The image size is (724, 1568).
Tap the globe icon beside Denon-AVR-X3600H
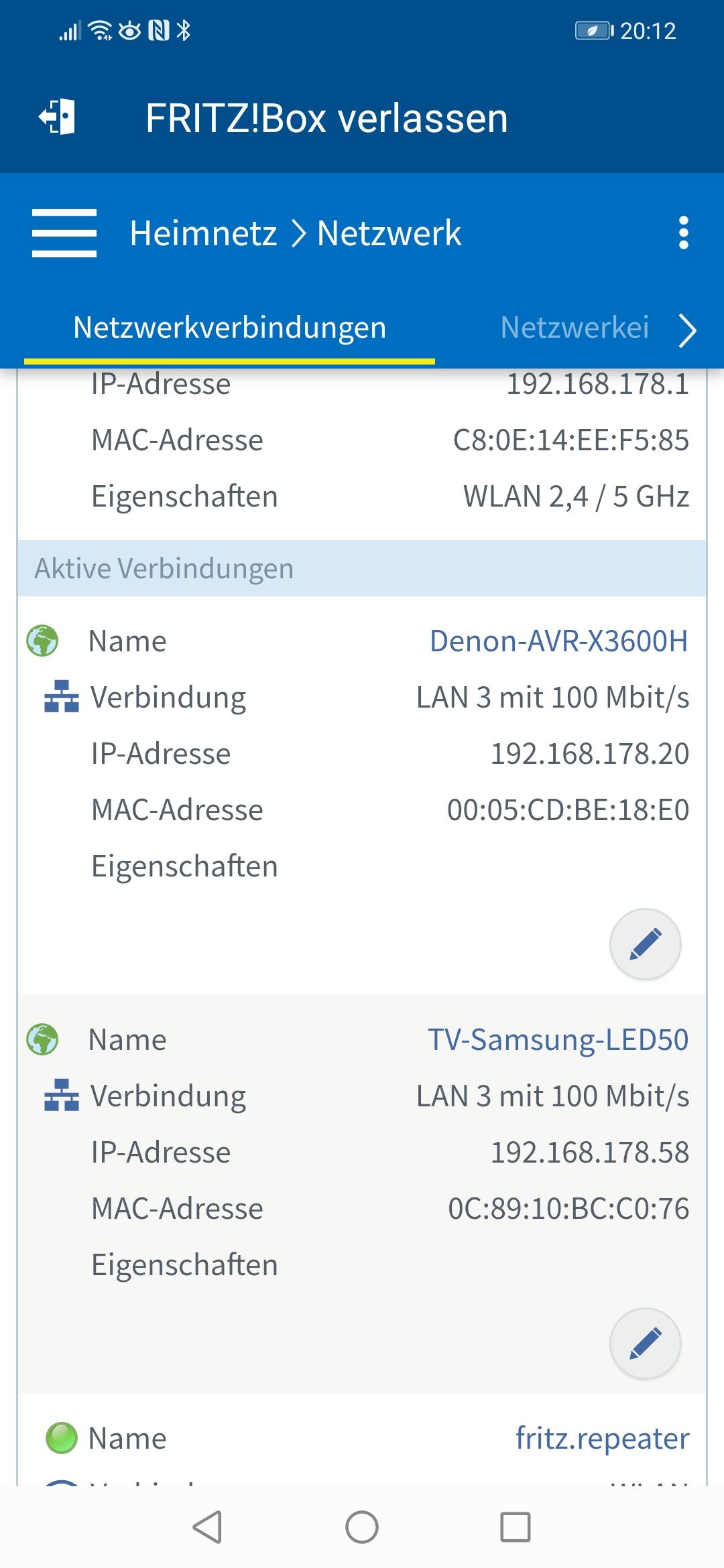(x=42, y=641)
